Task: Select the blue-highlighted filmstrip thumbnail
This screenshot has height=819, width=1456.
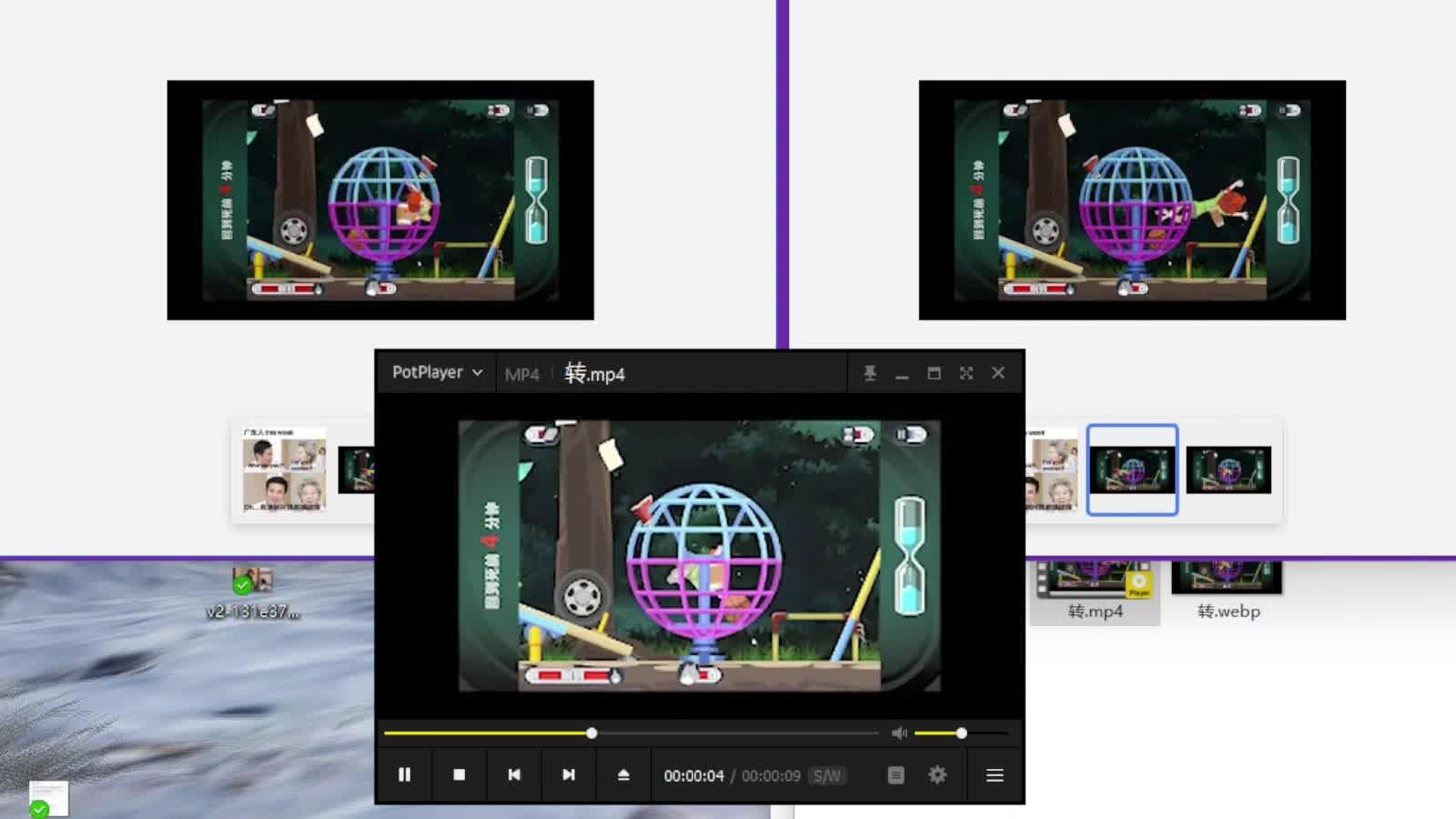Action: pyautogui.click(x=1132, y=470)
